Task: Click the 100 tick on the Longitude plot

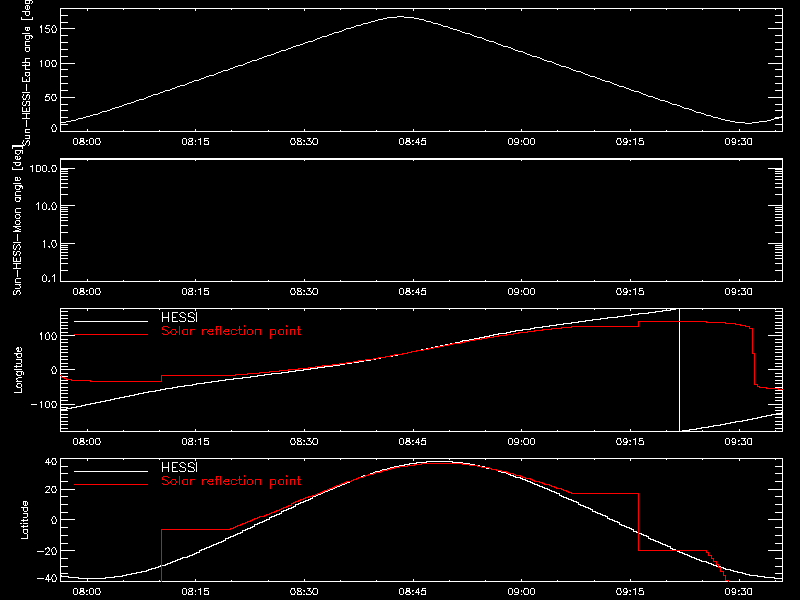Action: pyautogui.click(x=47, y=336)
